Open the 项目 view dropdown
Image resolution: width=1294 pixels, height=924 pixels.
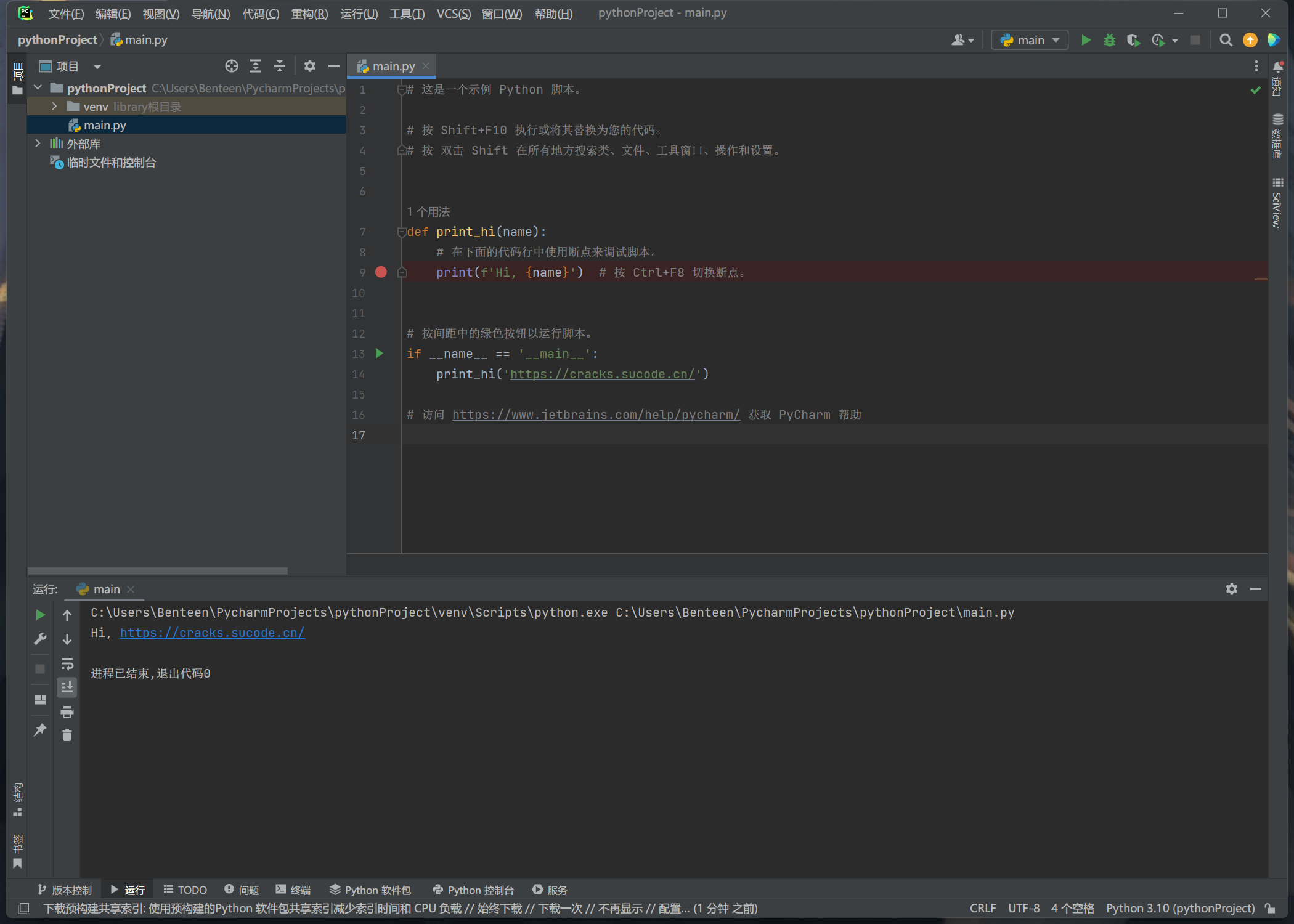click(70, 66)
